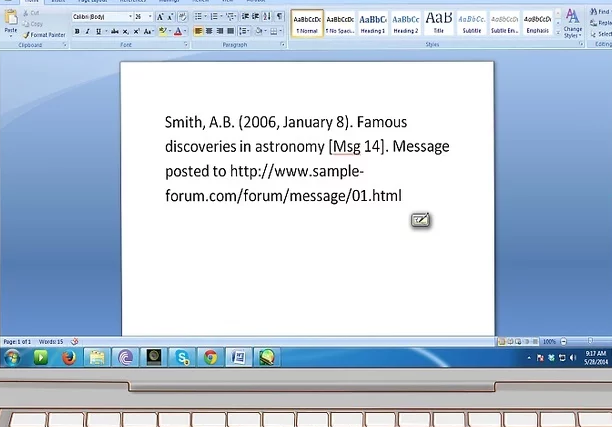Image resolution: width=612 pixels, height=427 pixels.
Task: Toggle italic formatting
Action: point(87,31)
